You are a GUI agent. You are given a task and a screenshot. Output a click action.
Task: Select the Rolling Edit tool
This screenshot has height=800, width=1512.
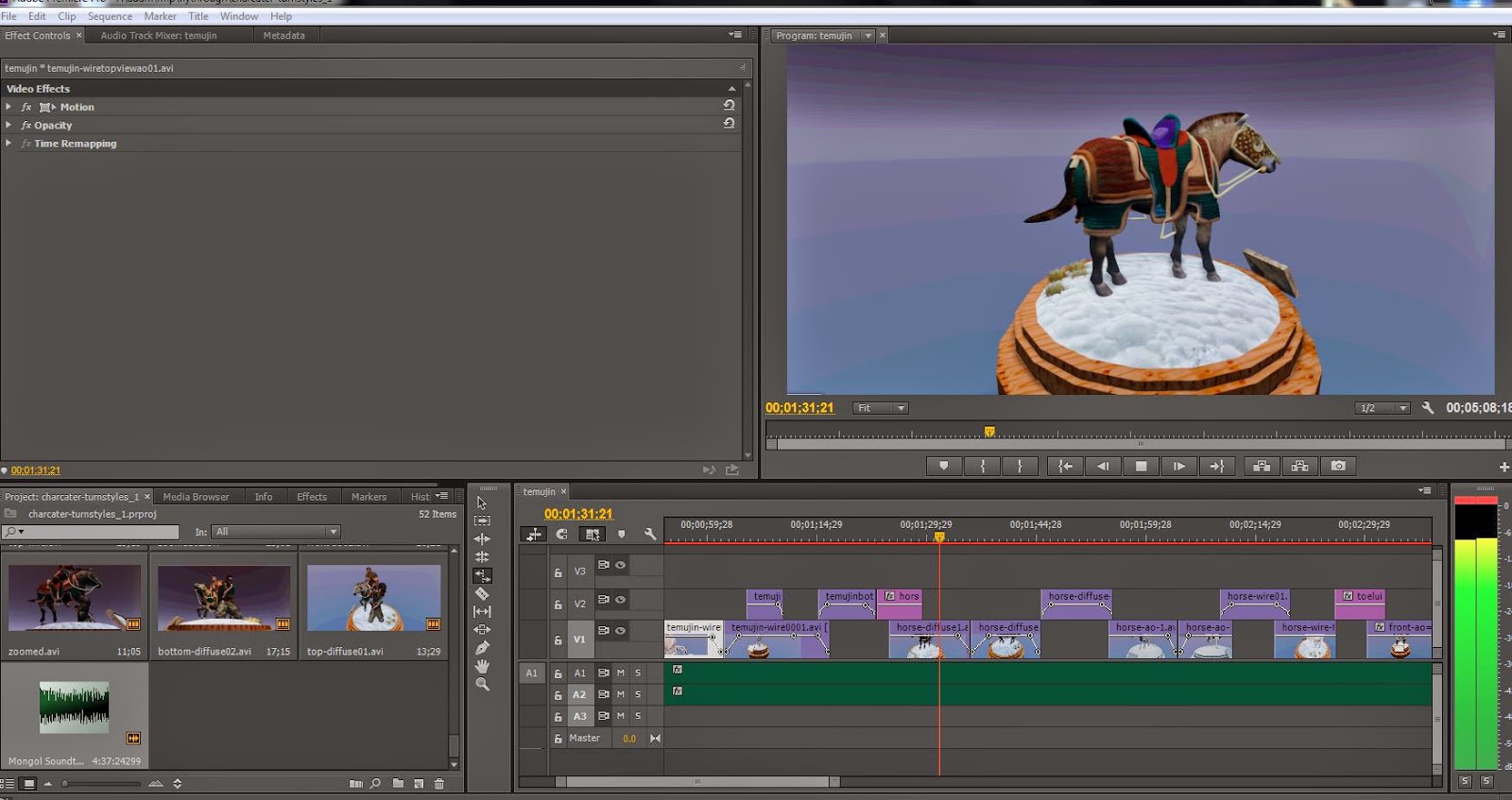pyautogui.click(x=482, y=556)
